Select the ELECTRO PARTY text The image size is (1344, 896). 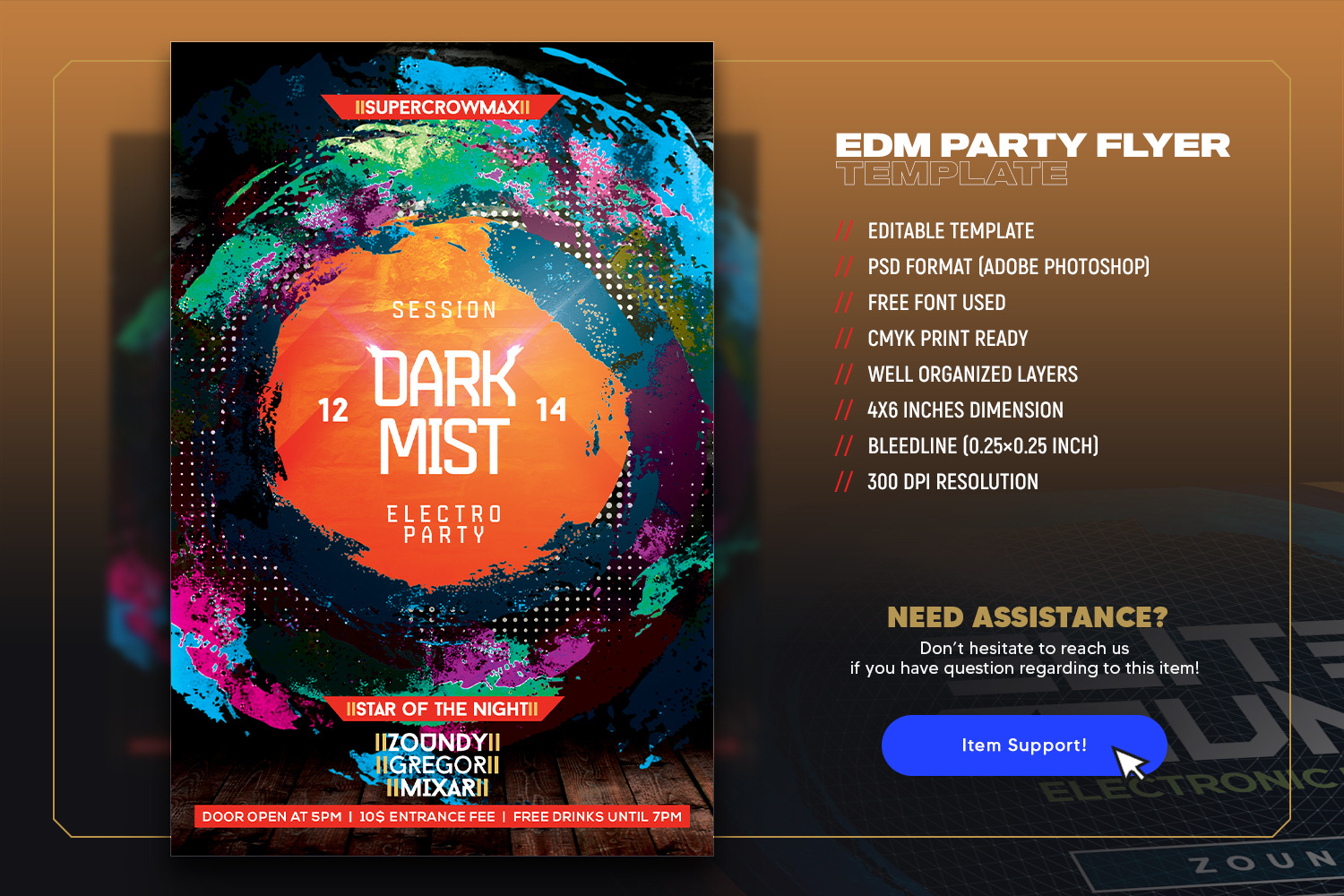[444, 524]
